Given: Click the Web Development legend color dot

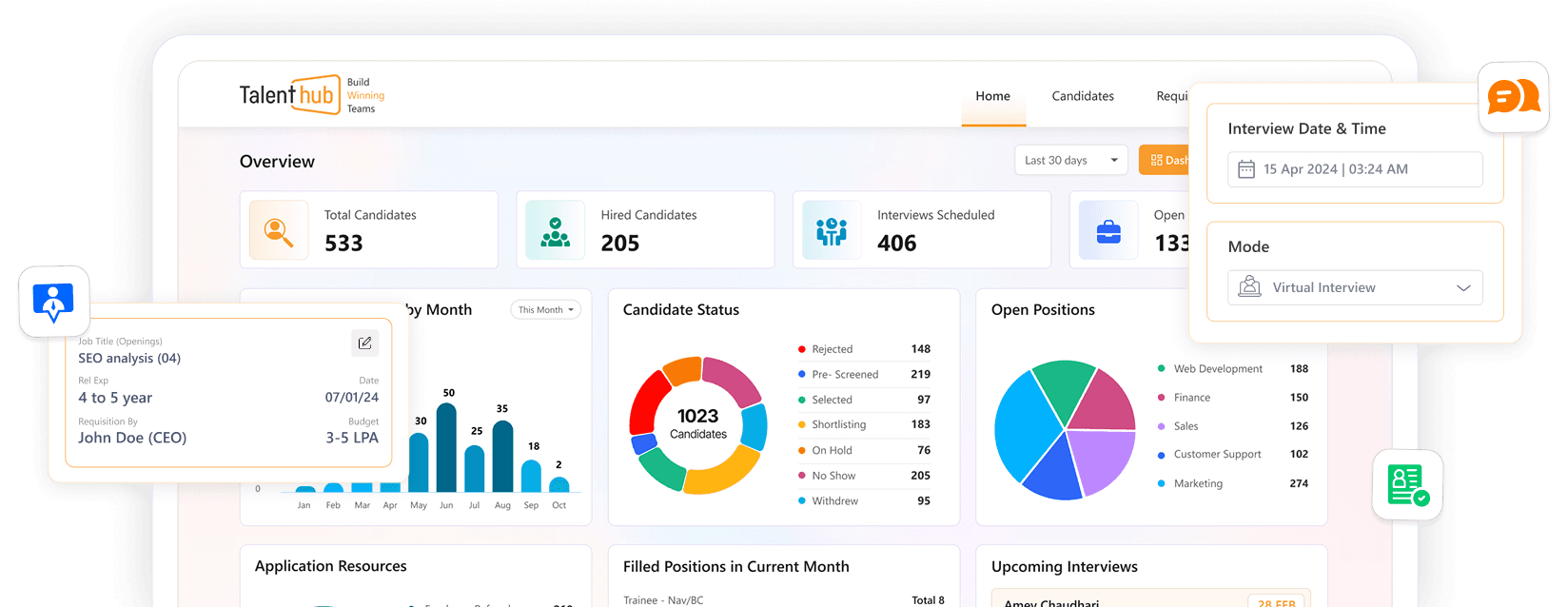Looking at the screenshot, I should point(1161,369).
